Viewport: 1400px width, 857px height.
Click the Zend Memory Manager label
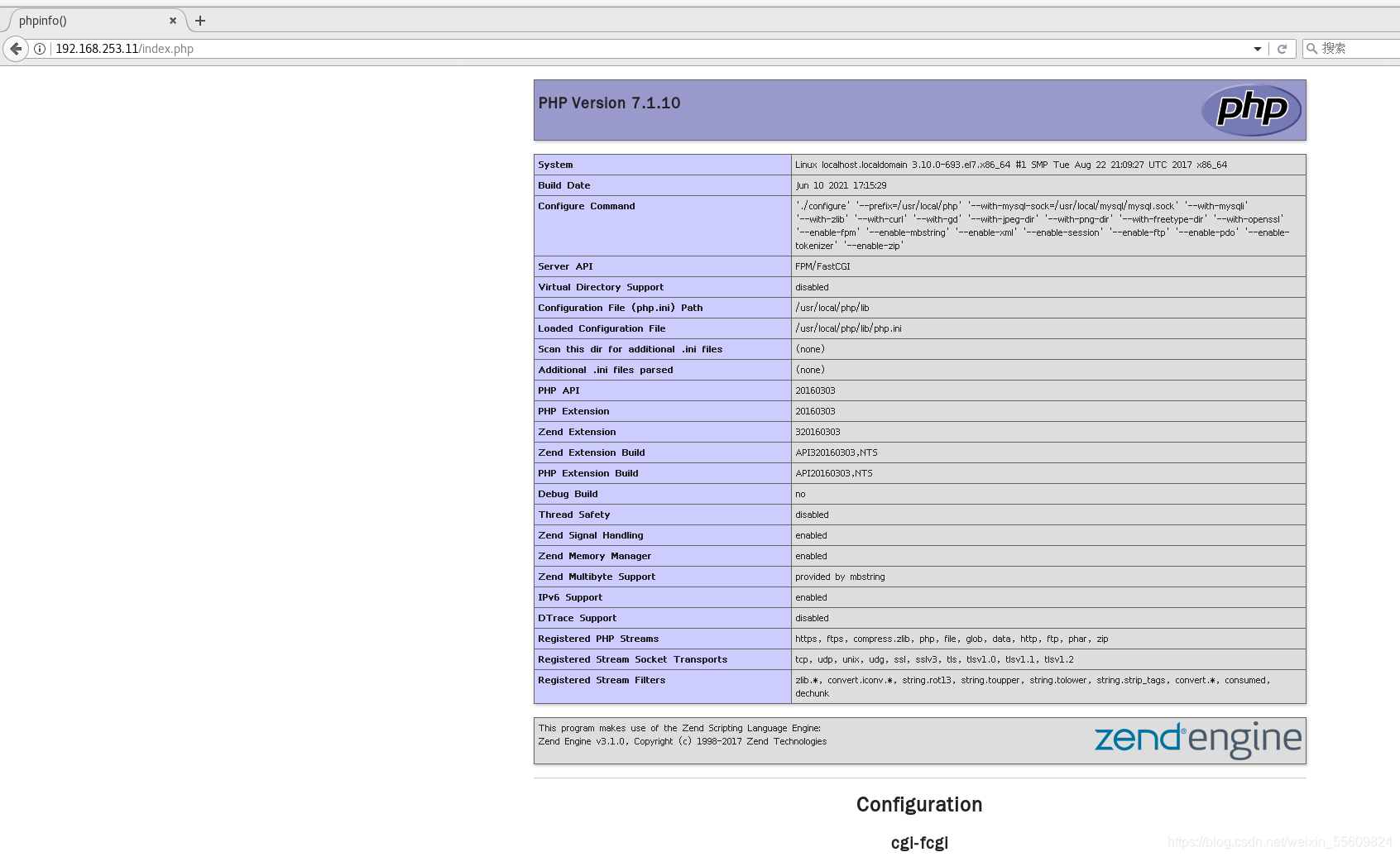coord(595,556)
